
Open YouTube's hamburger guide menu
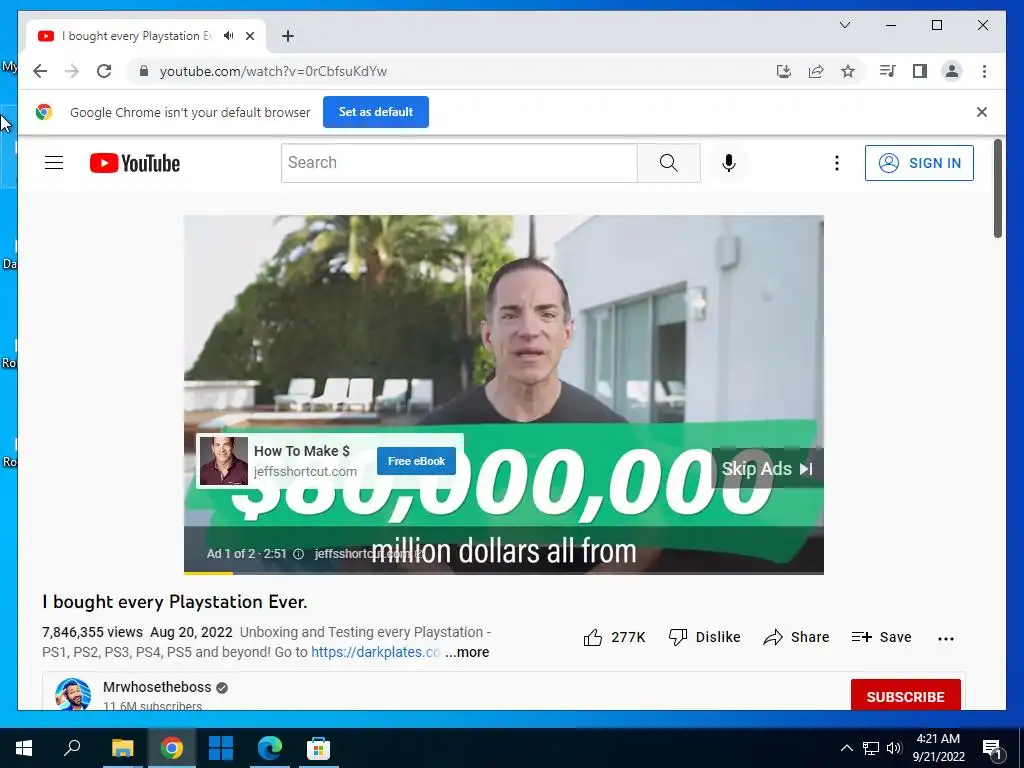coord(54,163)
